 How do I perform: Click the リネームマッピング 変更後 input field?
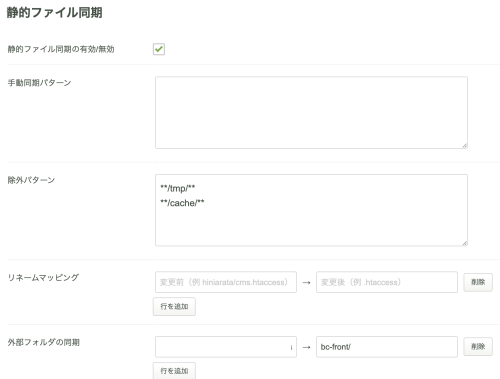387,282
